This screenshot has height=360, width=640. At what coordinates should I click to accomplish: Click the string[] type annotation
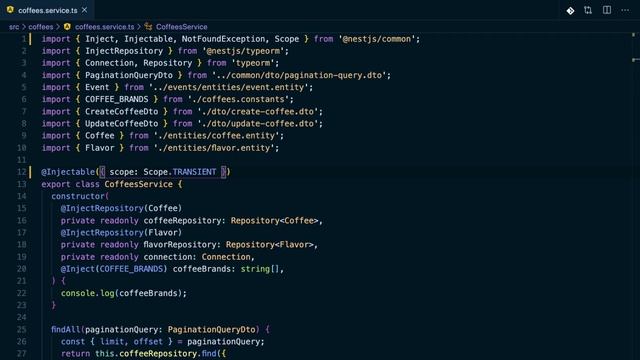[260, 269]
